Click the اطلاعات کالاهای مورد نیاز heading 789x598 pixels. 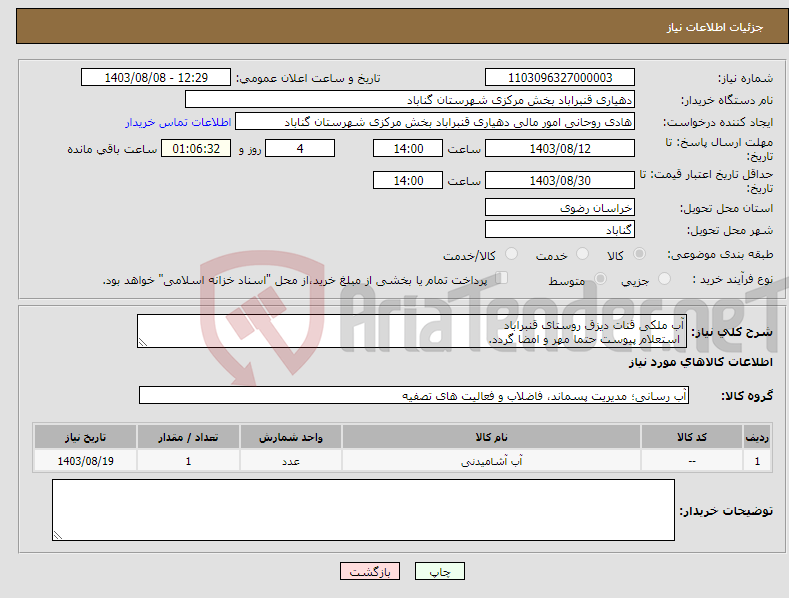click(x=700, y=362)
